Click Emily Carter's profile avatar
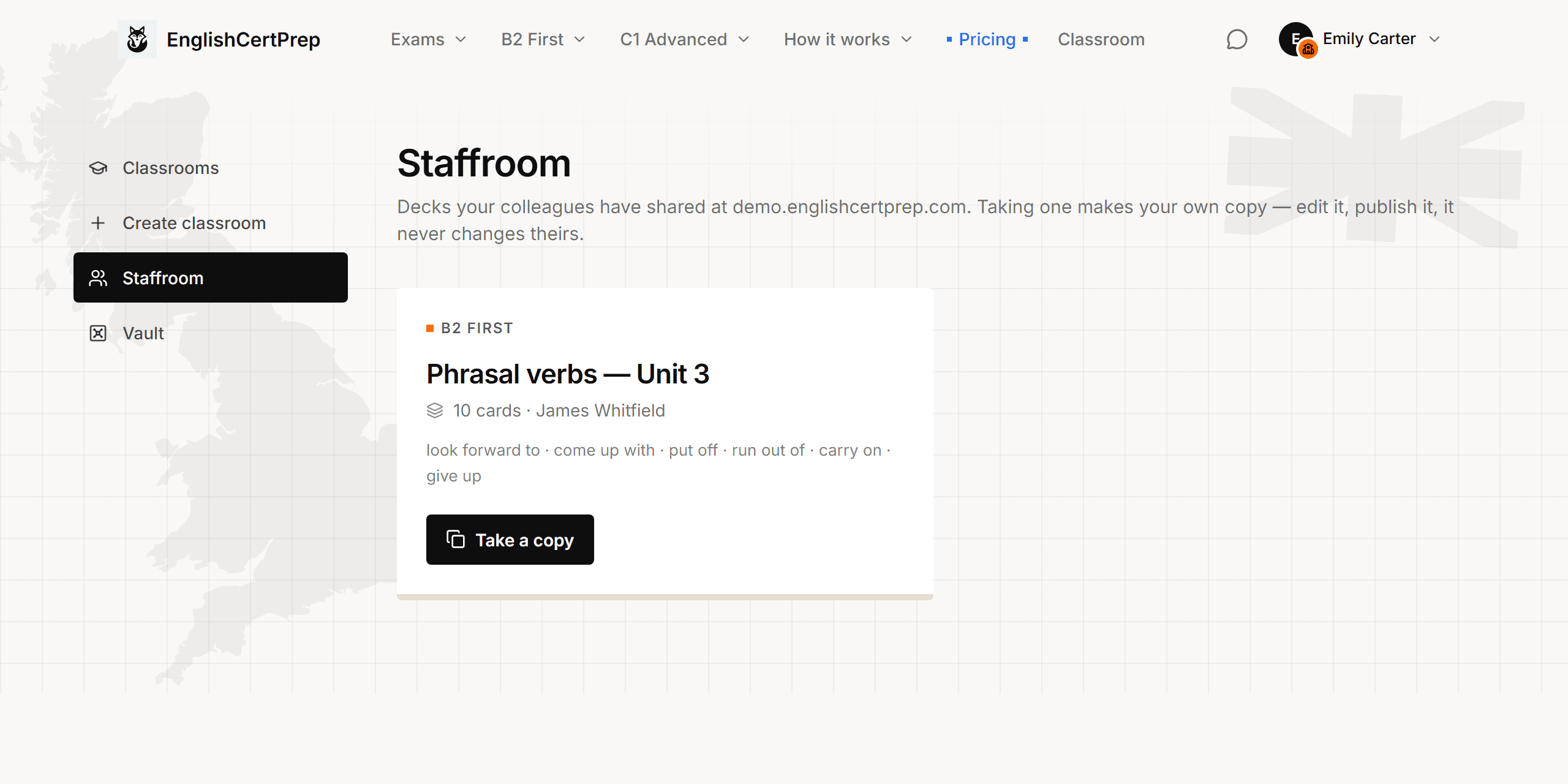This screenshot has height=784, width=1568. [x=1296, y=39]
